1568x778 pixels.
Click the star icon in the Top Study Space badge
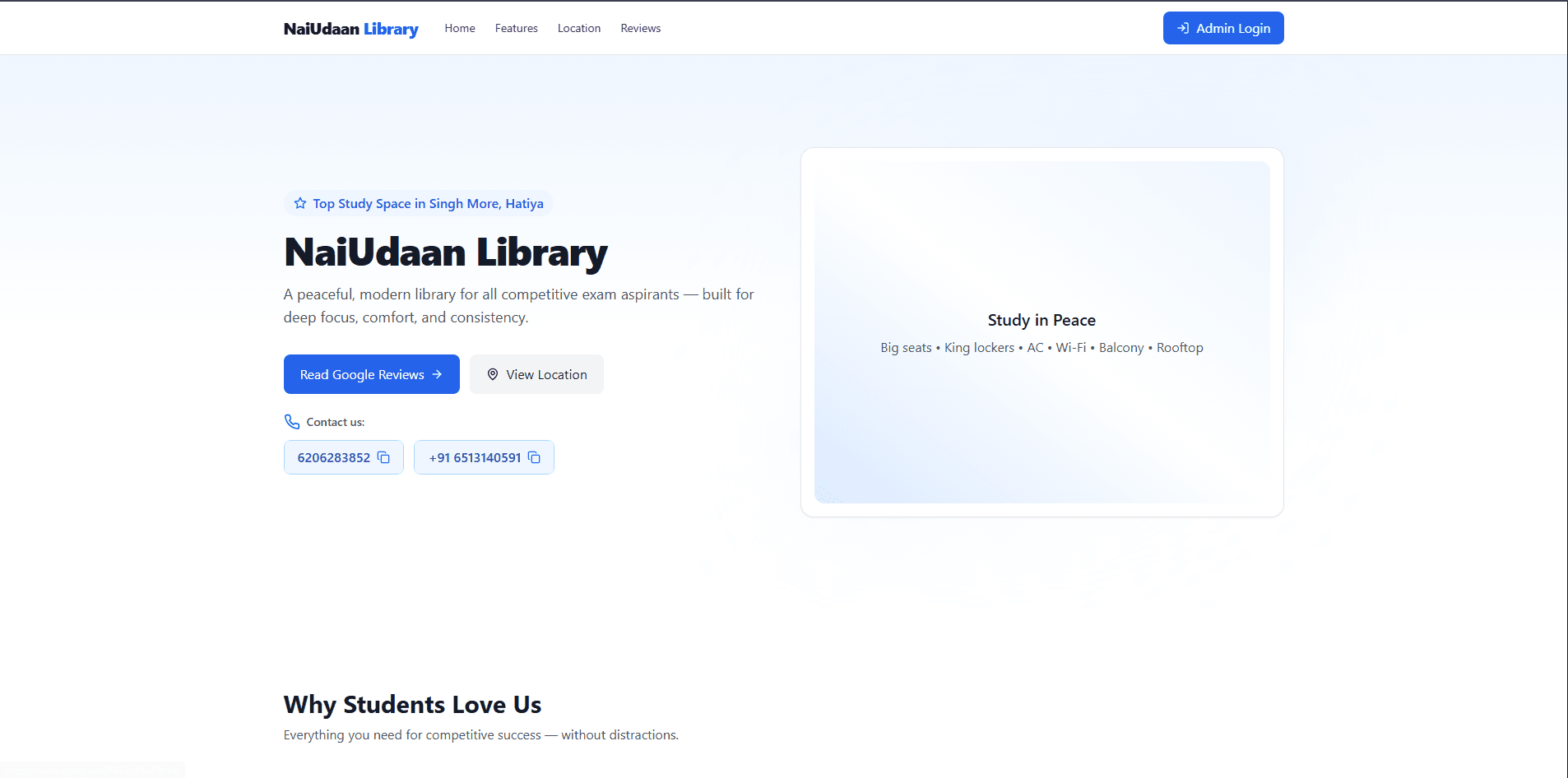[x=299, y=203]
